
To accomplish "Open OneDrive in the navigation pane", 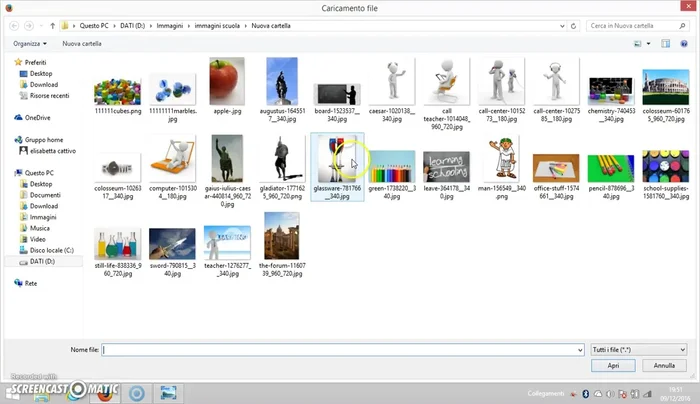I will coord(37,117).
